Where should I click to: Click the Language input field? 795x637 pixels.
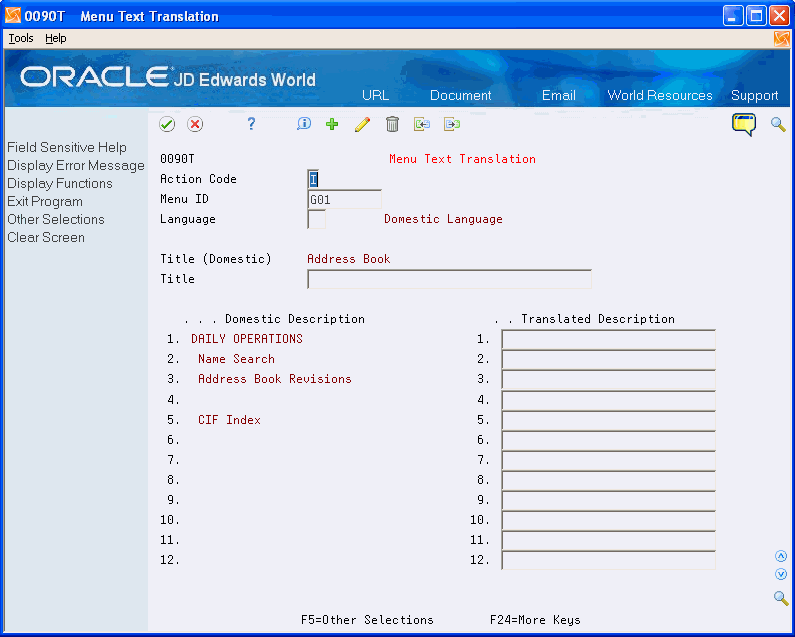tap(316, 220)
